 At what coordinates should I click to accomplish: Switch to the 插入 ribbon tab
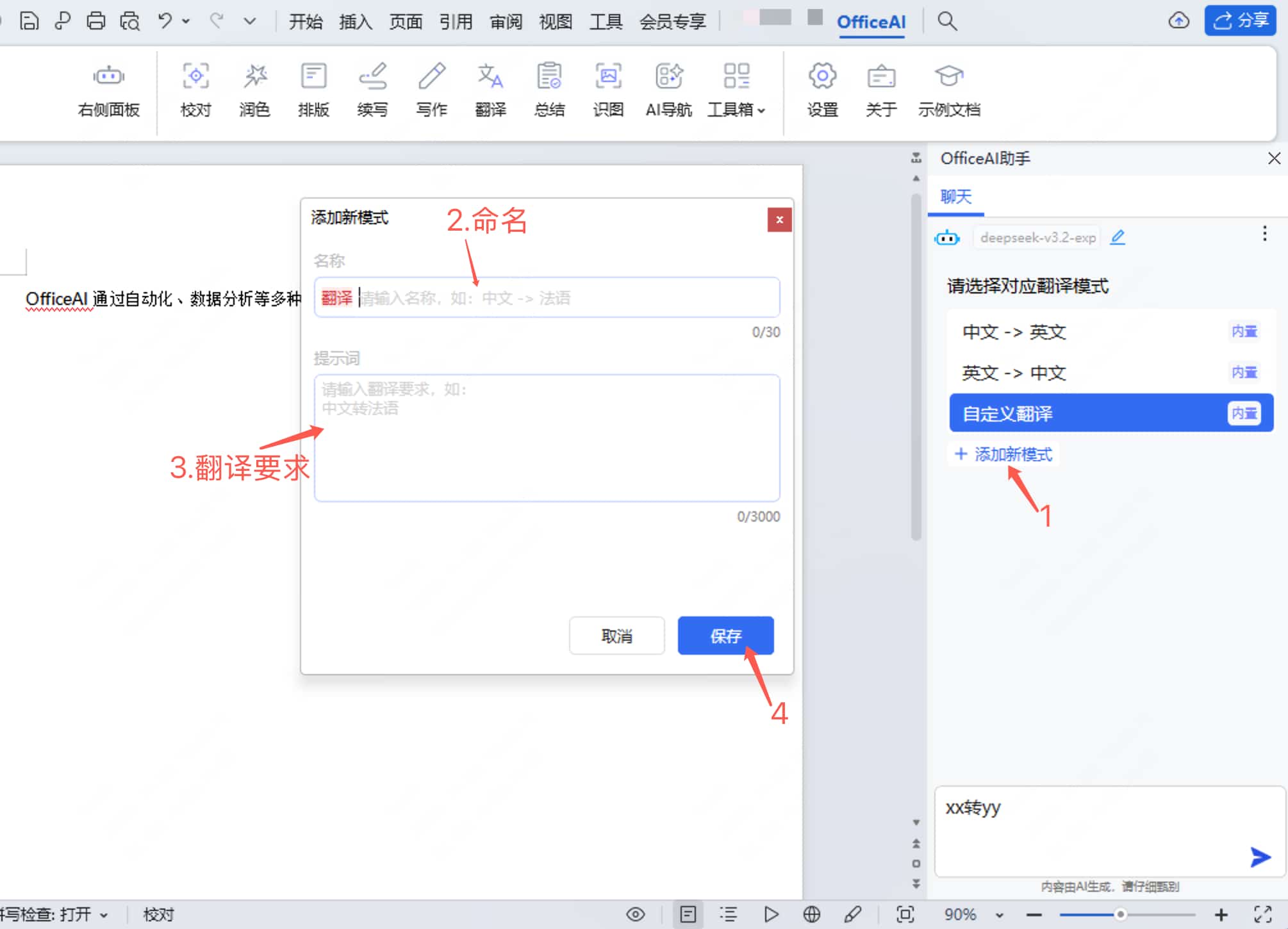click(x=355, y=21)
